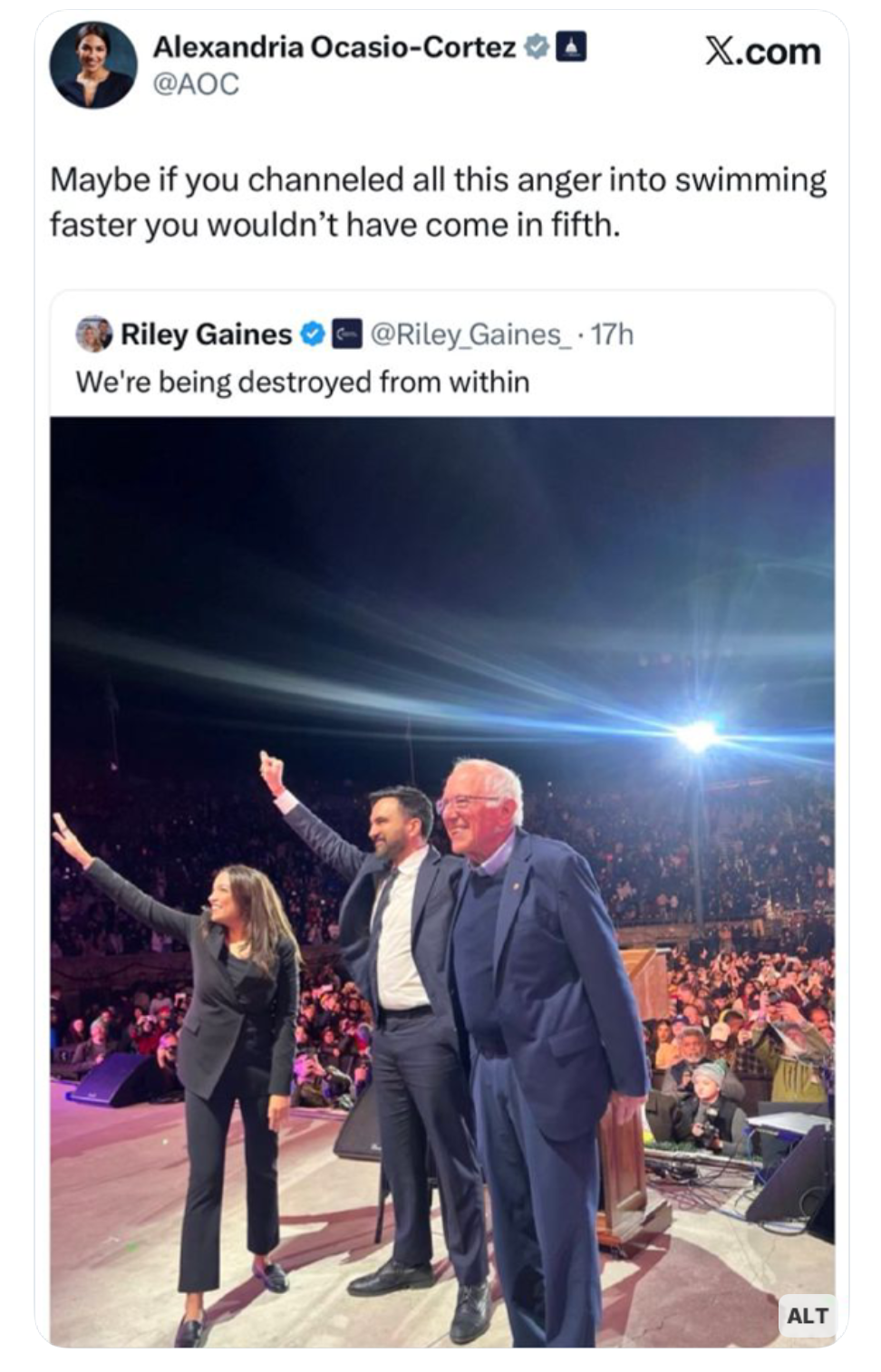Viewport: 881px width, 1372px height.
Task: Click the blue checkmark beside Riley Gaines
Action: 312,334
